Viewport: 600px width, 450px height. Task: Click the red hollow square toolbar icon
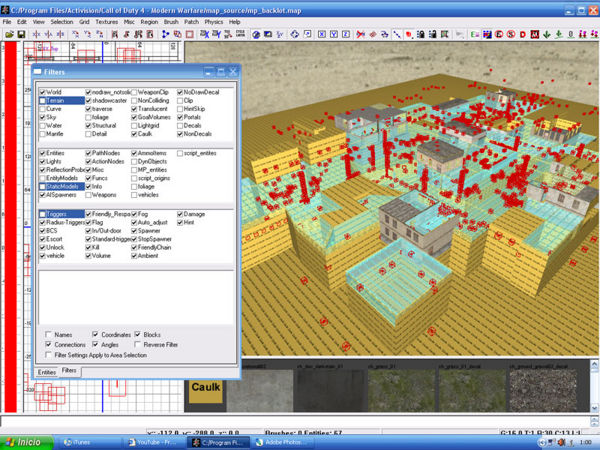[189, 34]
